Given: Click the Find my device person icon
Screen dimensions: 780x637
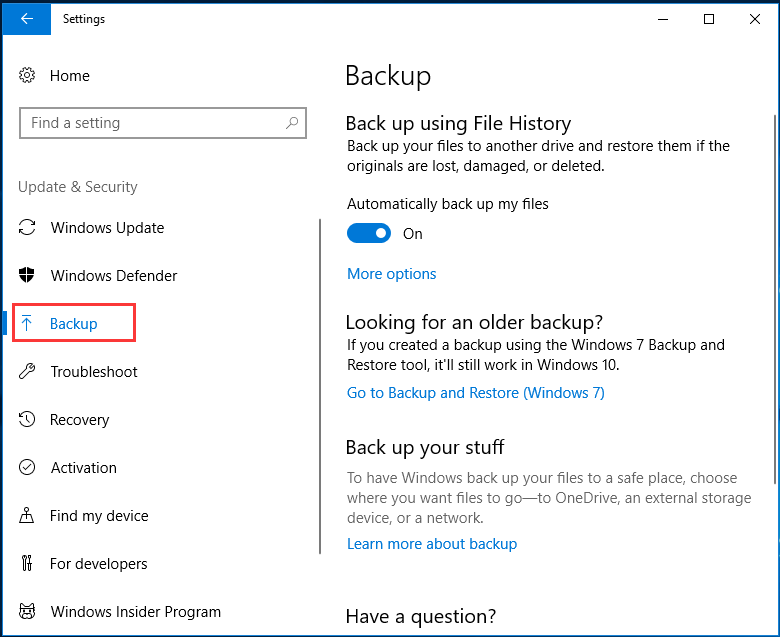Looking at the screenshot, I should tap(27, 515).
